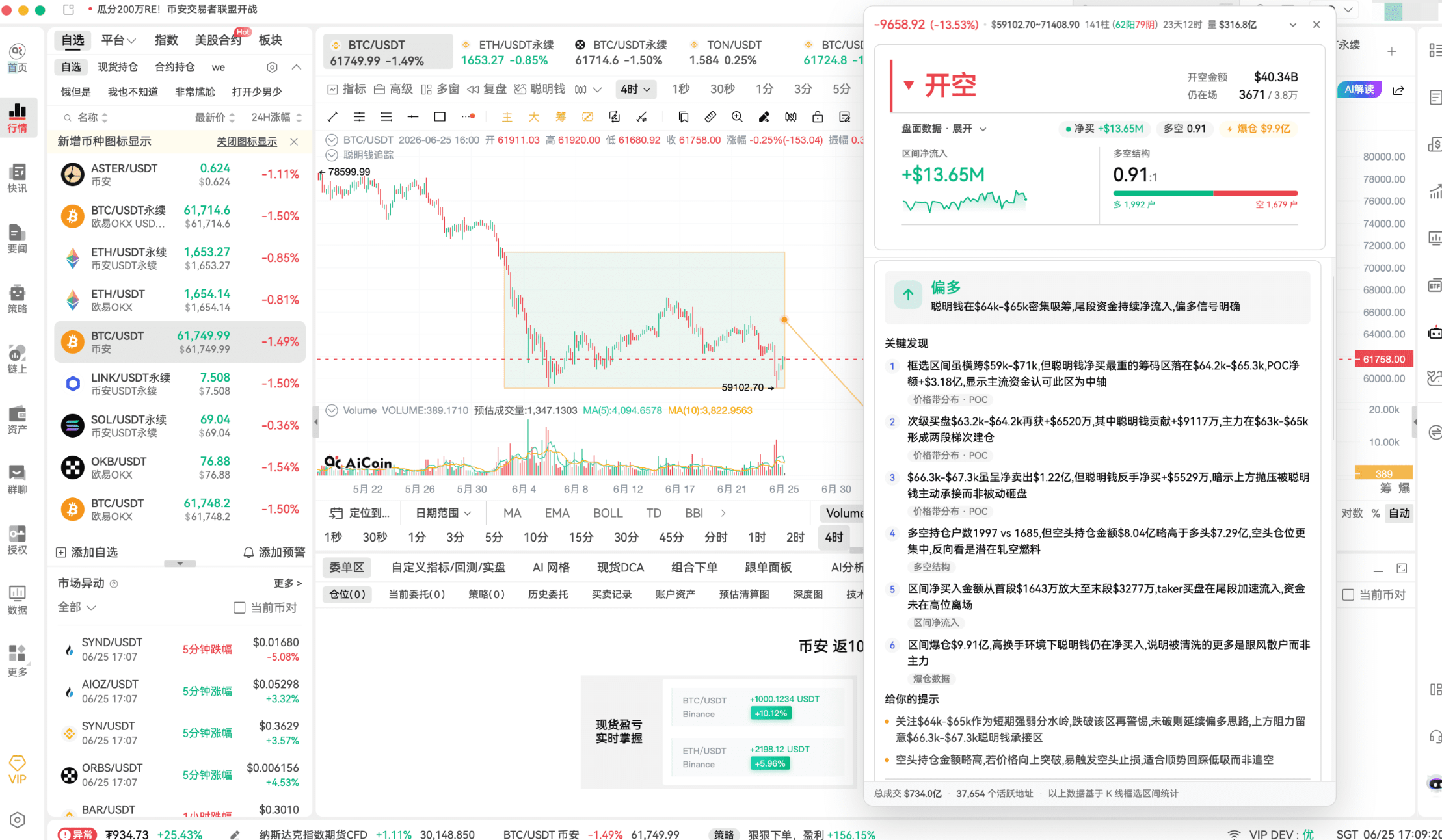This screenshot has height=840, width=1442.
Task: Tick the 当前币对 checkbox at far right
Action: 1348,595
